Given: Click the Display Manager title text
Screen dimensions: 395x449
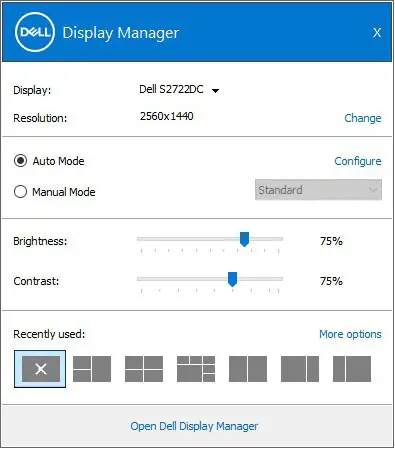Looking at the screenshot, I should pos(121,33).
